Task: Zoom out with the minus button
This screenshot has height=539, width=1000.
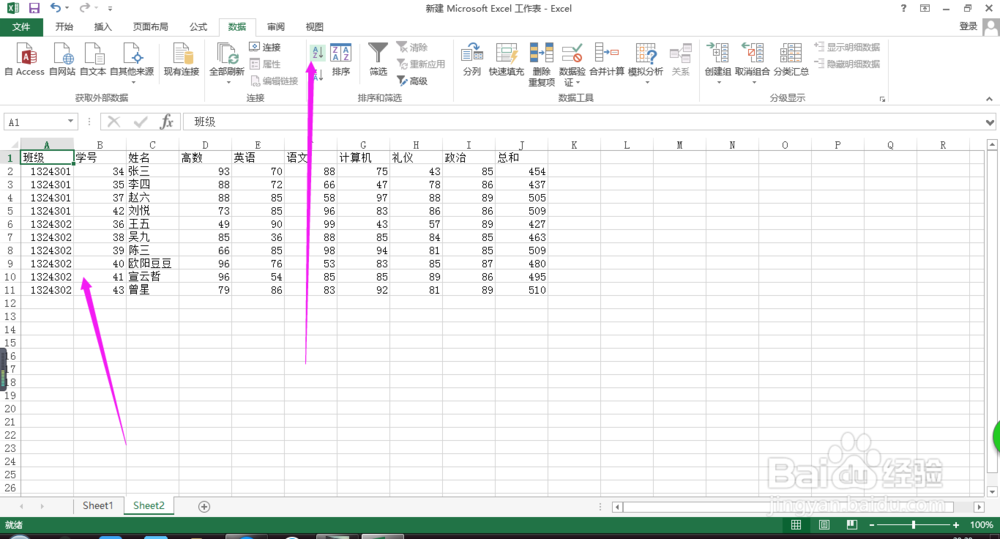Action: [x=872, y=525]
